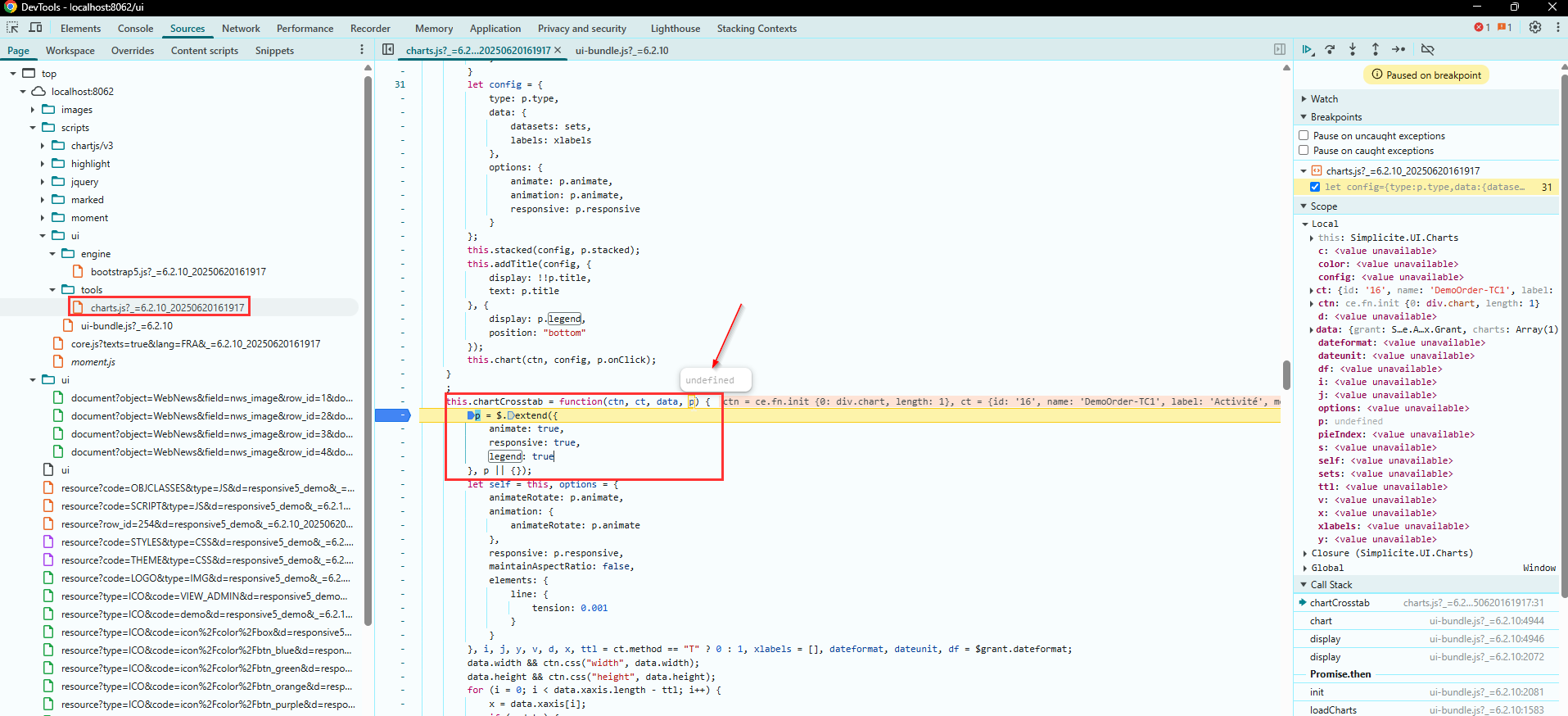Click the orange issues count indicator
The image size is (1568, 716).
click(x=1505, y=27)
